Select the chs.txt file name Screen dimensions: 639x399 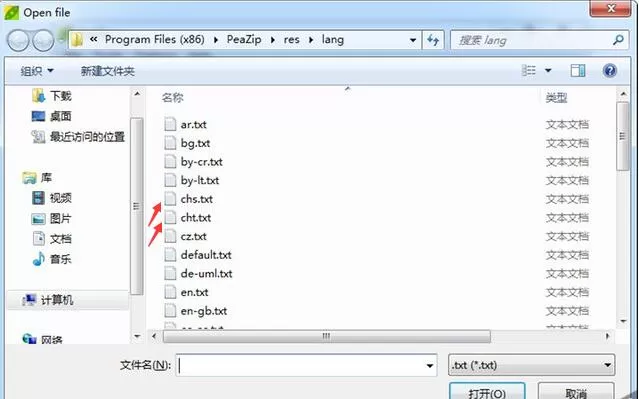point(196,199)
